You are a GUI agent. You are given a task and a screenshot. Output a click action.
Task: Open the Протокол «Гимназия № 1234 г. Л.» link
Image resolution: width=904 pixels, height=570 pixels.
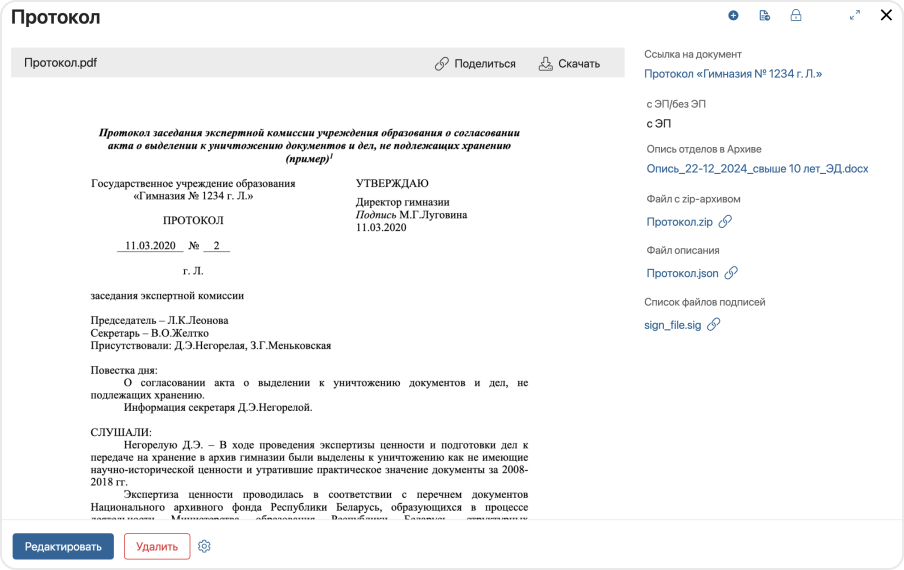click(733, 74)
